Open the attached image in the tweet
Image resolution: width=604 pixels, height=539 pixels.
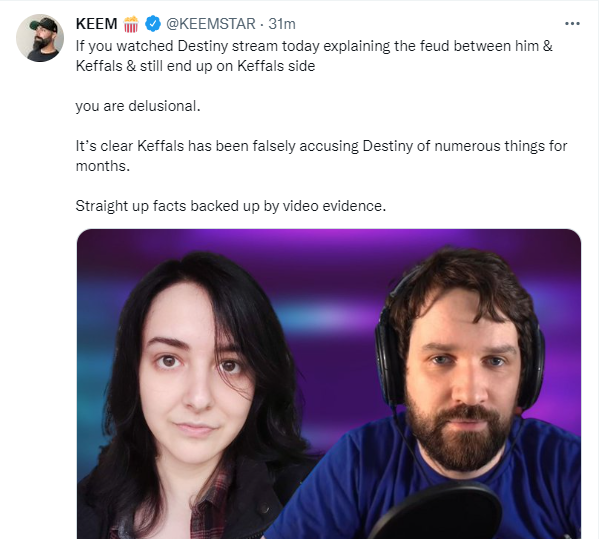coord(329,384)
